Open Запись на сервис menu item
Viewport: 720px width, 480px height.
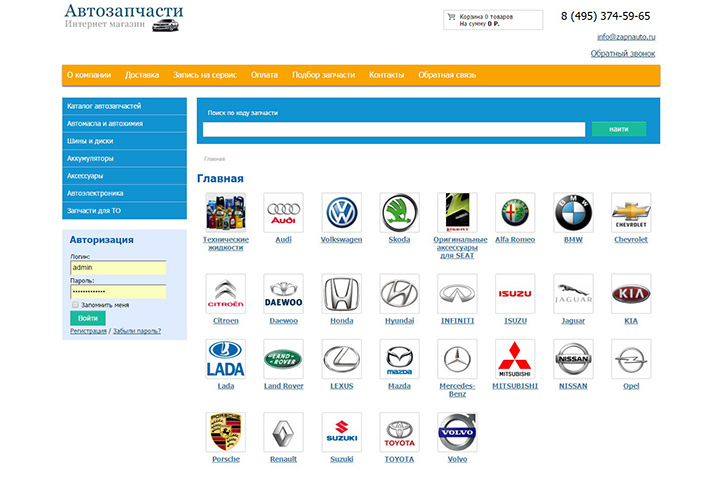coord(205,75)
